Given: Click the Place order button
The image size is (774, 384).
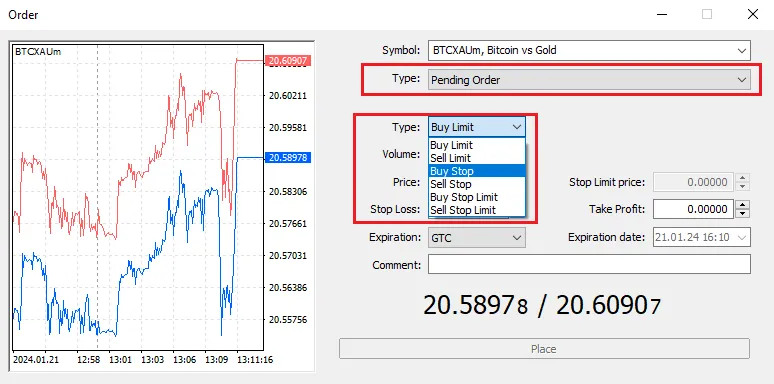Looking at the screenshot, I should (x=544, y=349).
